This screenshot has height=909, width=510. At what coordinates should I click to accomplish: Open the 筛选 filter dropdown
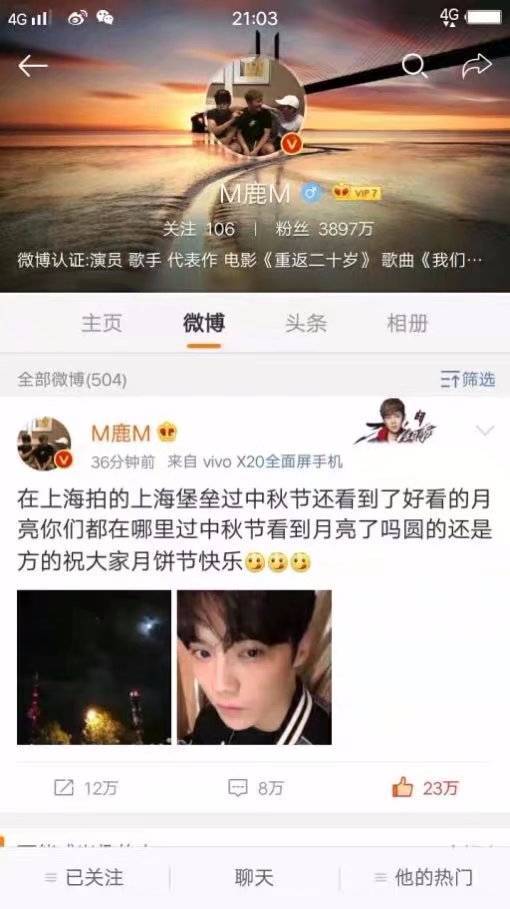[468, 379]
